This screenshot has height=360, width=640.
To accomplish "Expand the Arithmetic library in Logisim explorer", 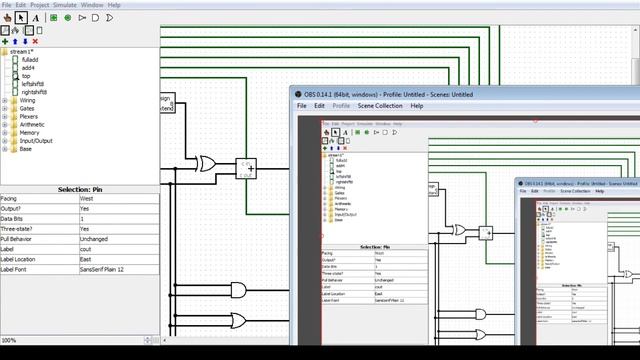I will tap(5, 125).
